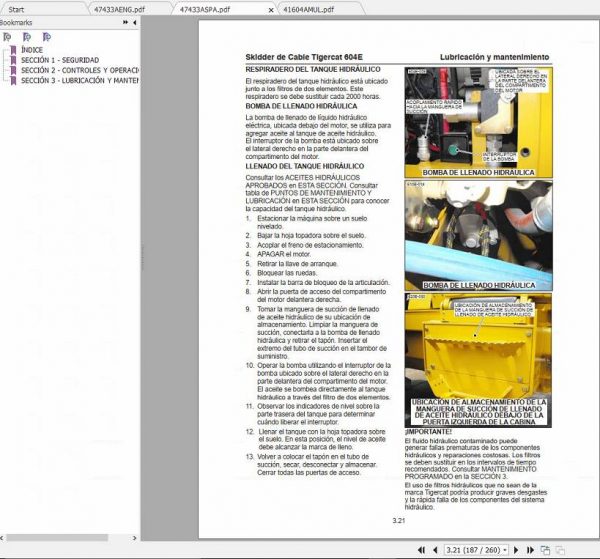Select the 47433ASPA.pdf tab

point(205,9)
